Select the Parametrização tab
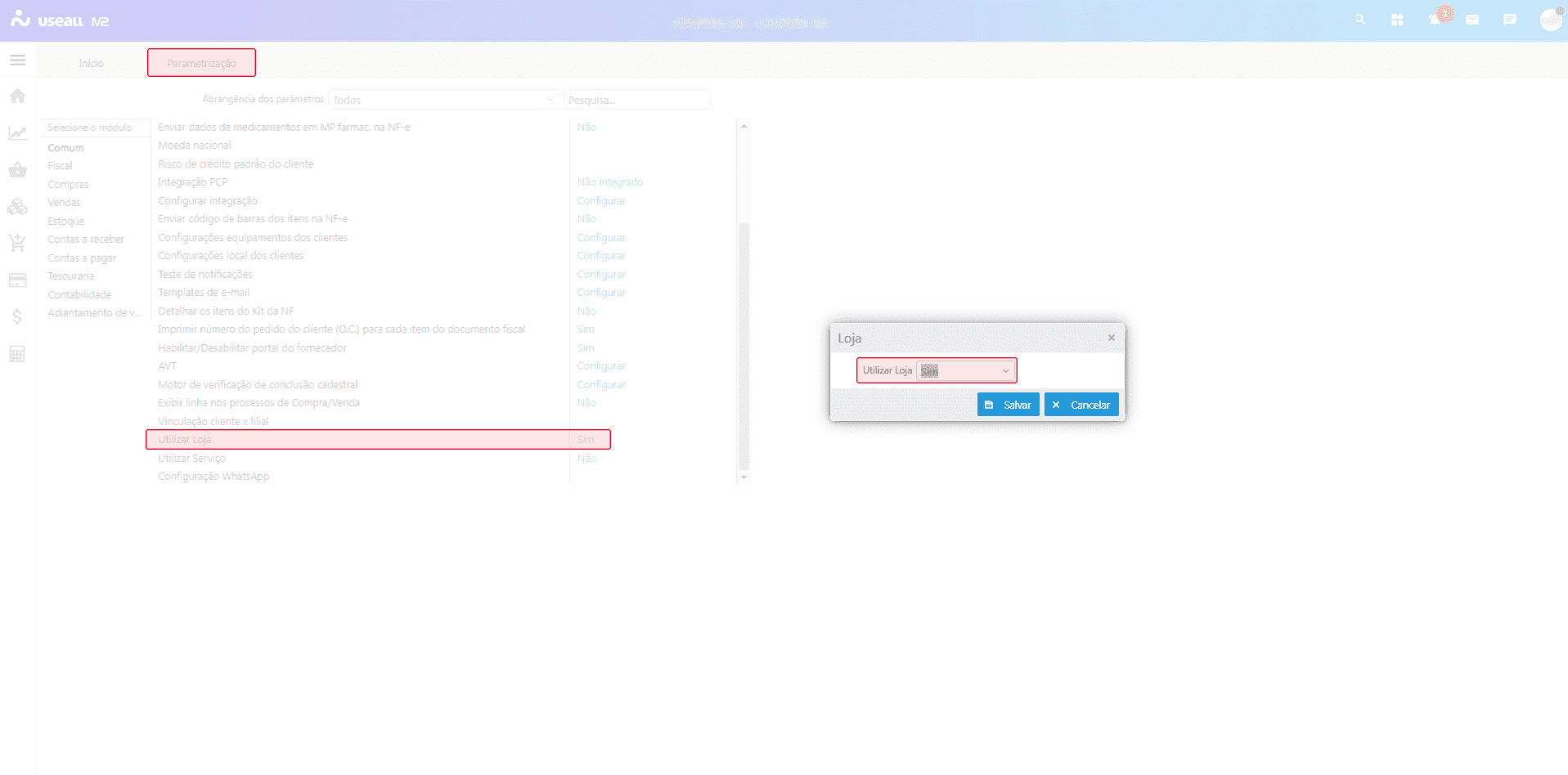Screen dimensions: 1568x775 coord(201,64)
